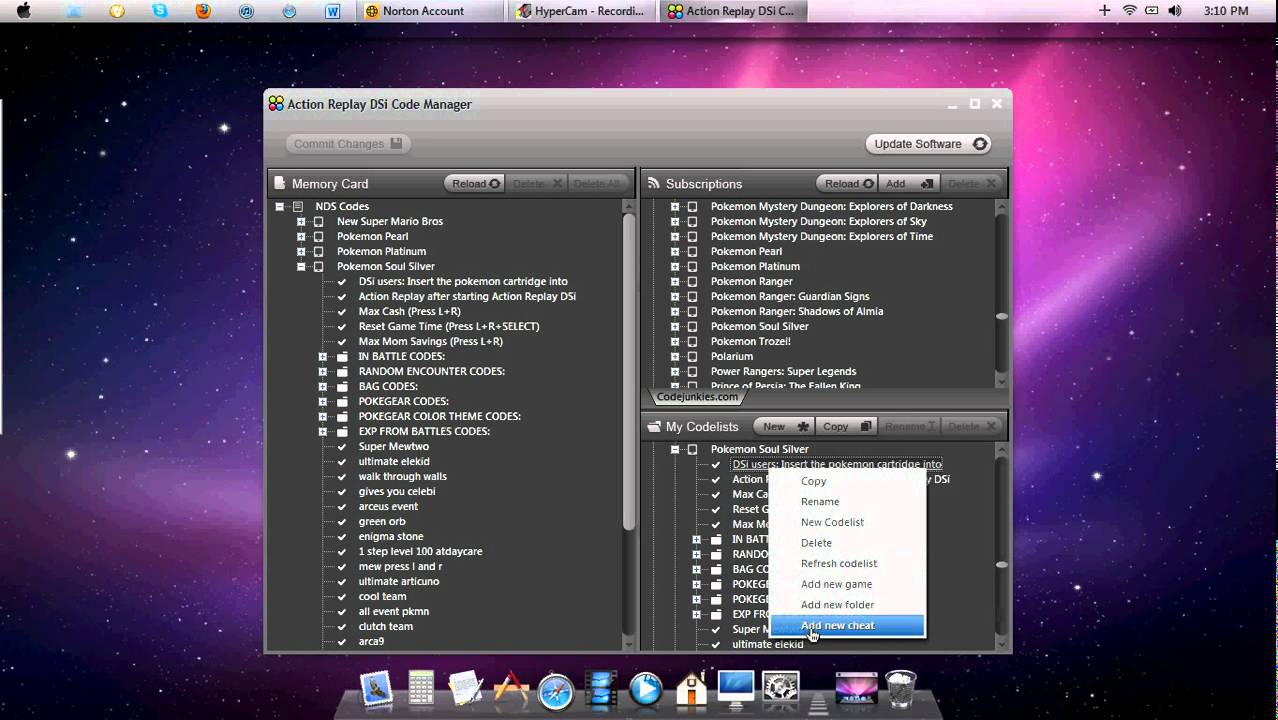
Task: Expand EXP FROM BATTLES CODES folder
Action: tap(323, 432)
